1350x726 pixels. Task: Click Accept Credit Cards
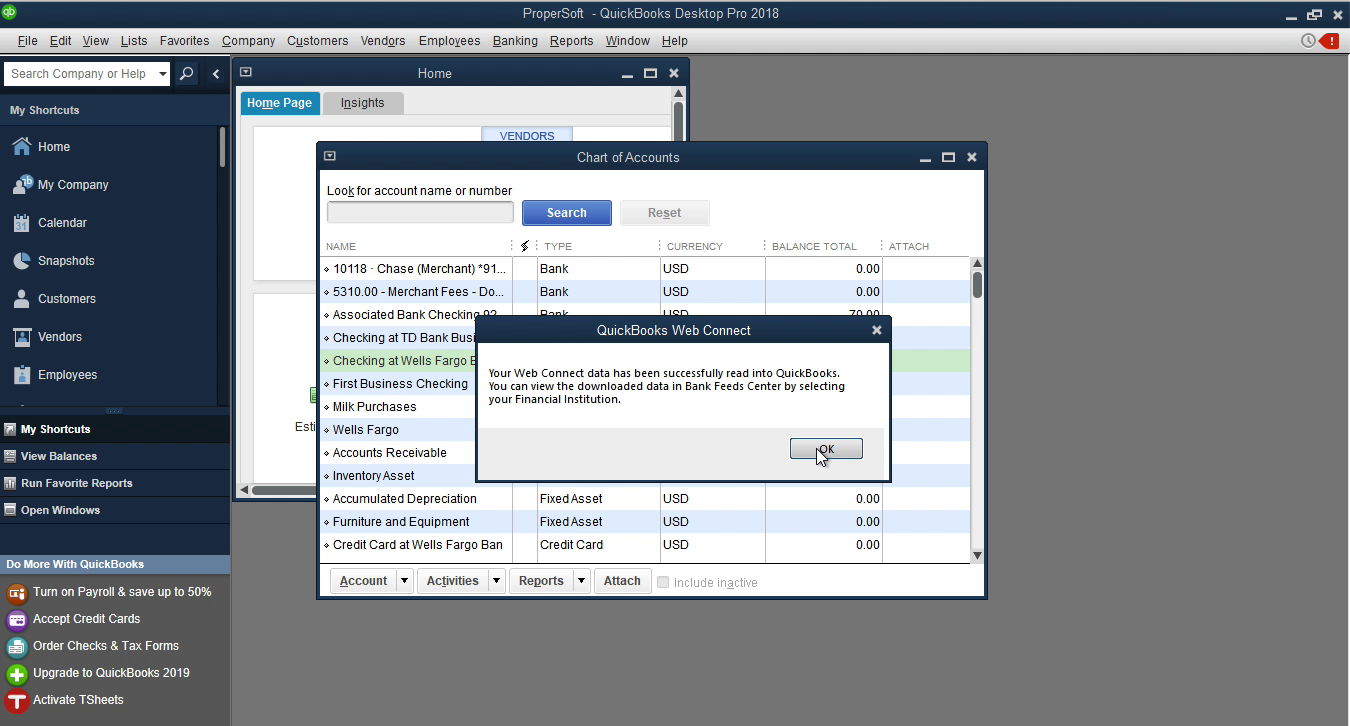point(86,619)
